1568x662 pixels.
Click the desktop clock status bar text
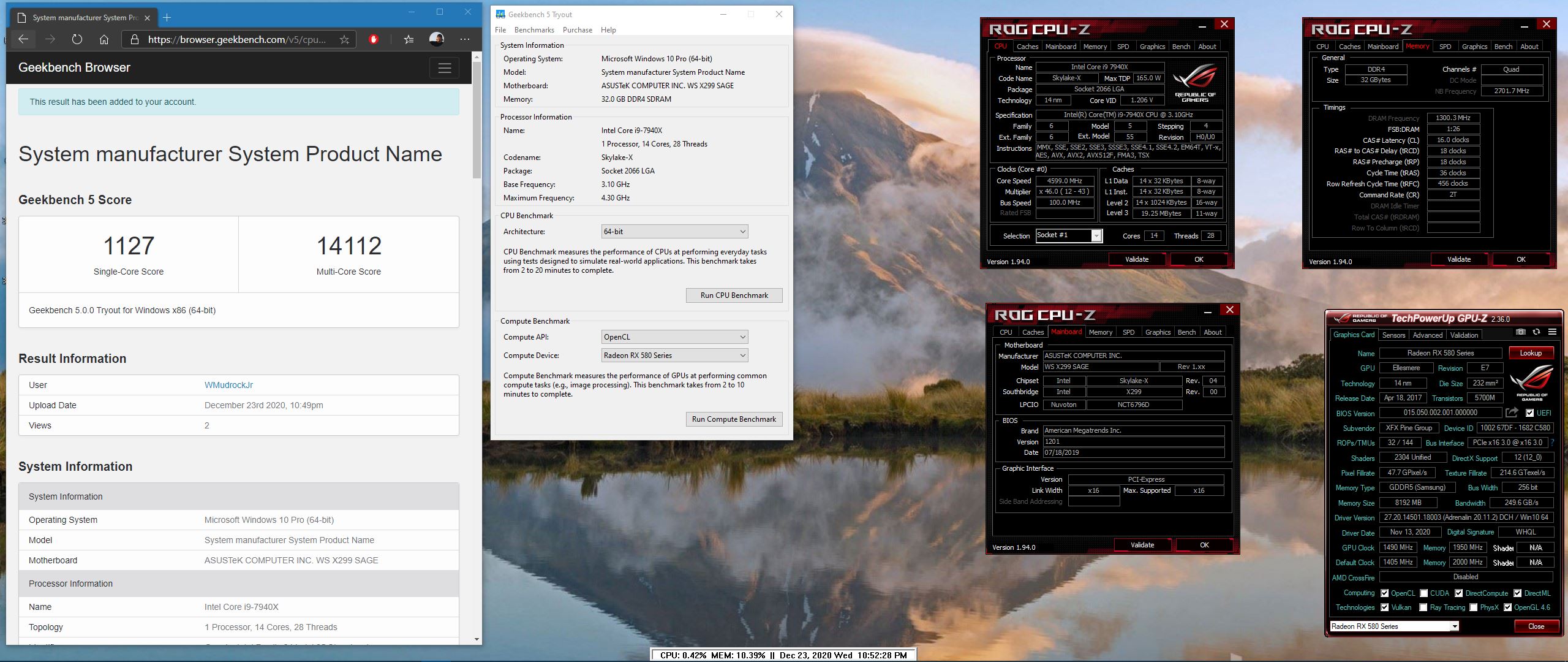(783, 655)
